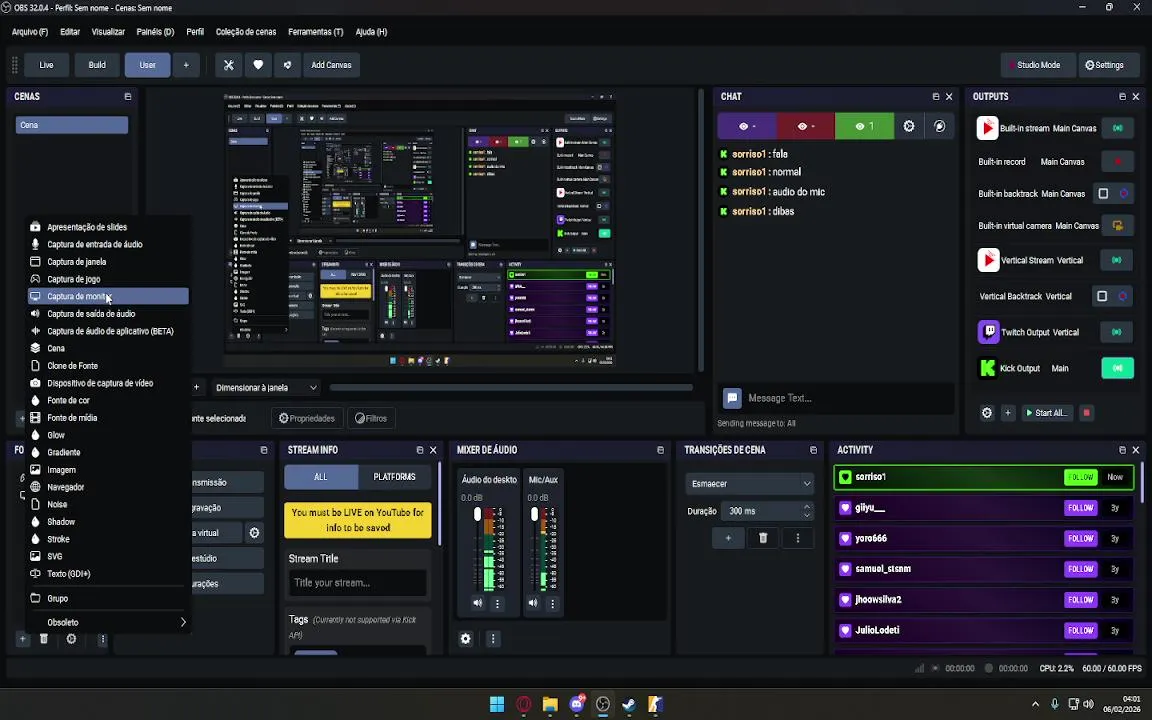The image size is (1152, 720).
Task: Start the Built-in stream Main Canvas output
Action: (1117, 128)
